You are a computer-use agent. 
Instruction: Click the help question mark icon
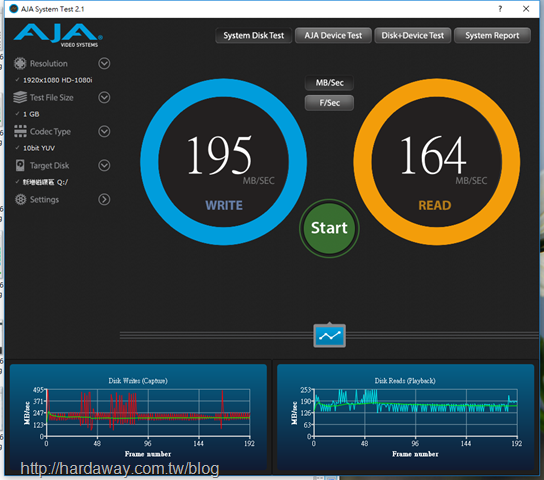500,9
